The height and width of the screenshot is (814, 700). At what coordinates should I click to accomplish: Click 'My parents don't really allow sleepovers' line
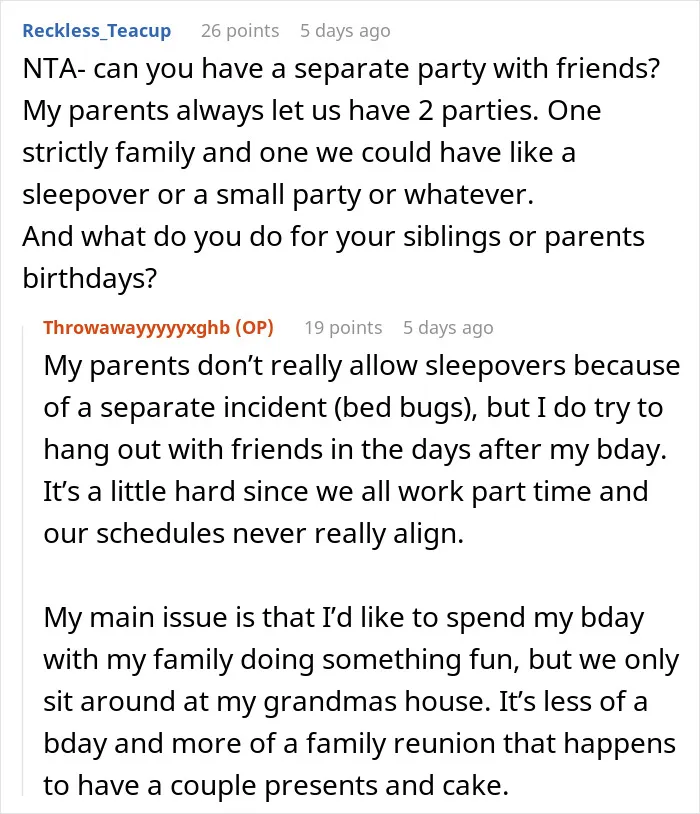pos(361,366)
